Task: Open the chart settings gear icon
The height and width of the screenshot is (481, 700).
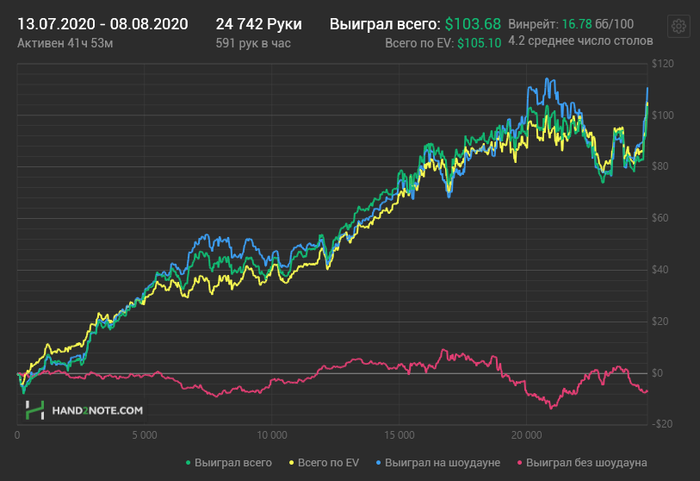Action: [679, 26]
